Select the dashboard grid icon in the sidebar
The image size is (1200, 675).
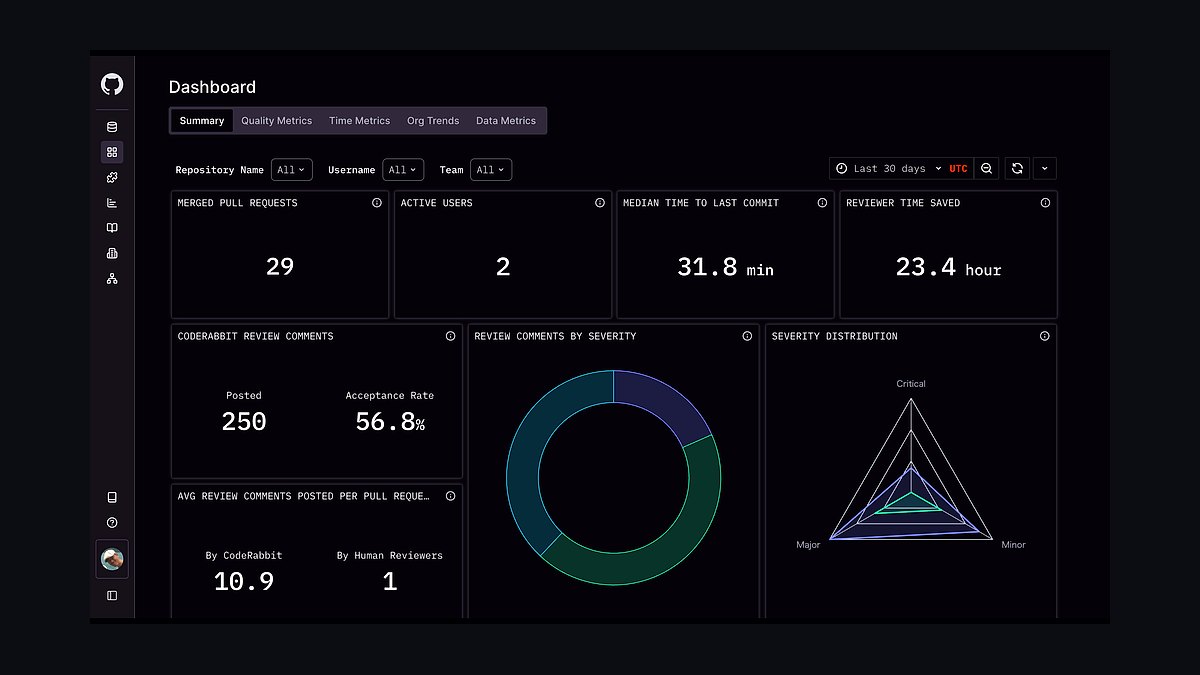pyautogui.click(x=112, y=152)
